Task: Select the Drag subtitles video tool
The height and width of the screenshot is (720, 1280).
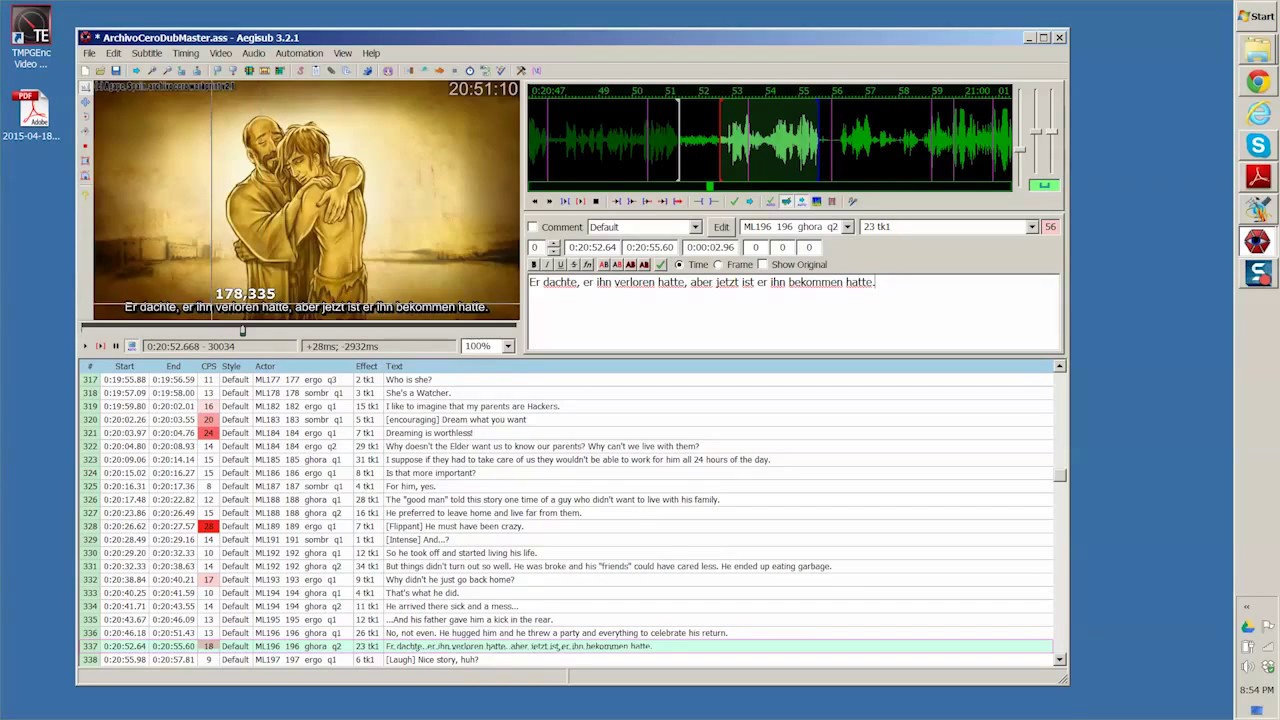Action: [85, 101]
